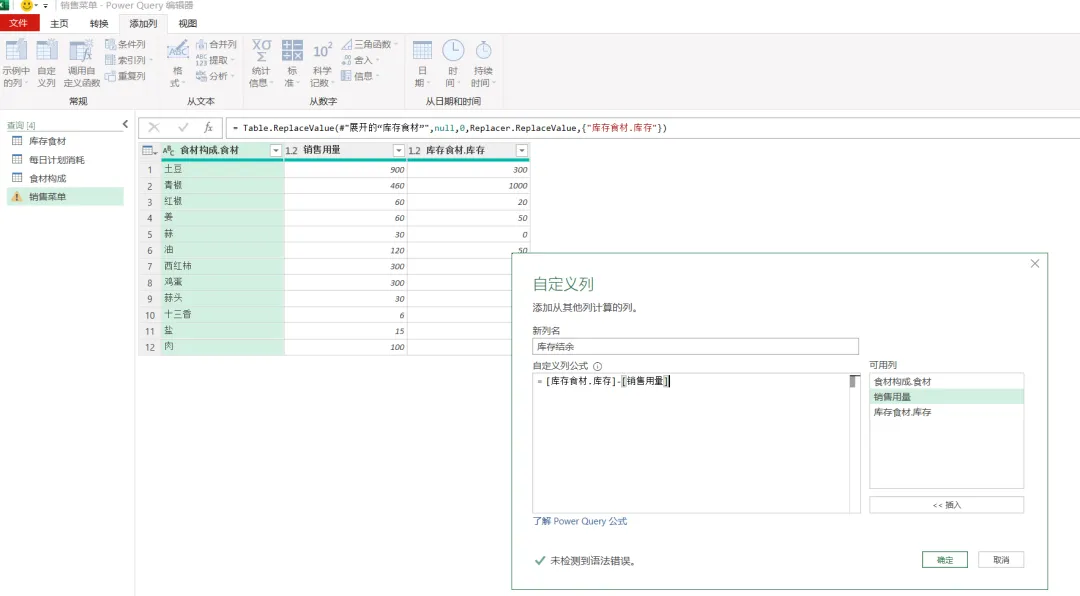This screenshot has width=1080, height=596.
Task: Click the Conditional Column (条件列) button
Action: click(125, 44)
